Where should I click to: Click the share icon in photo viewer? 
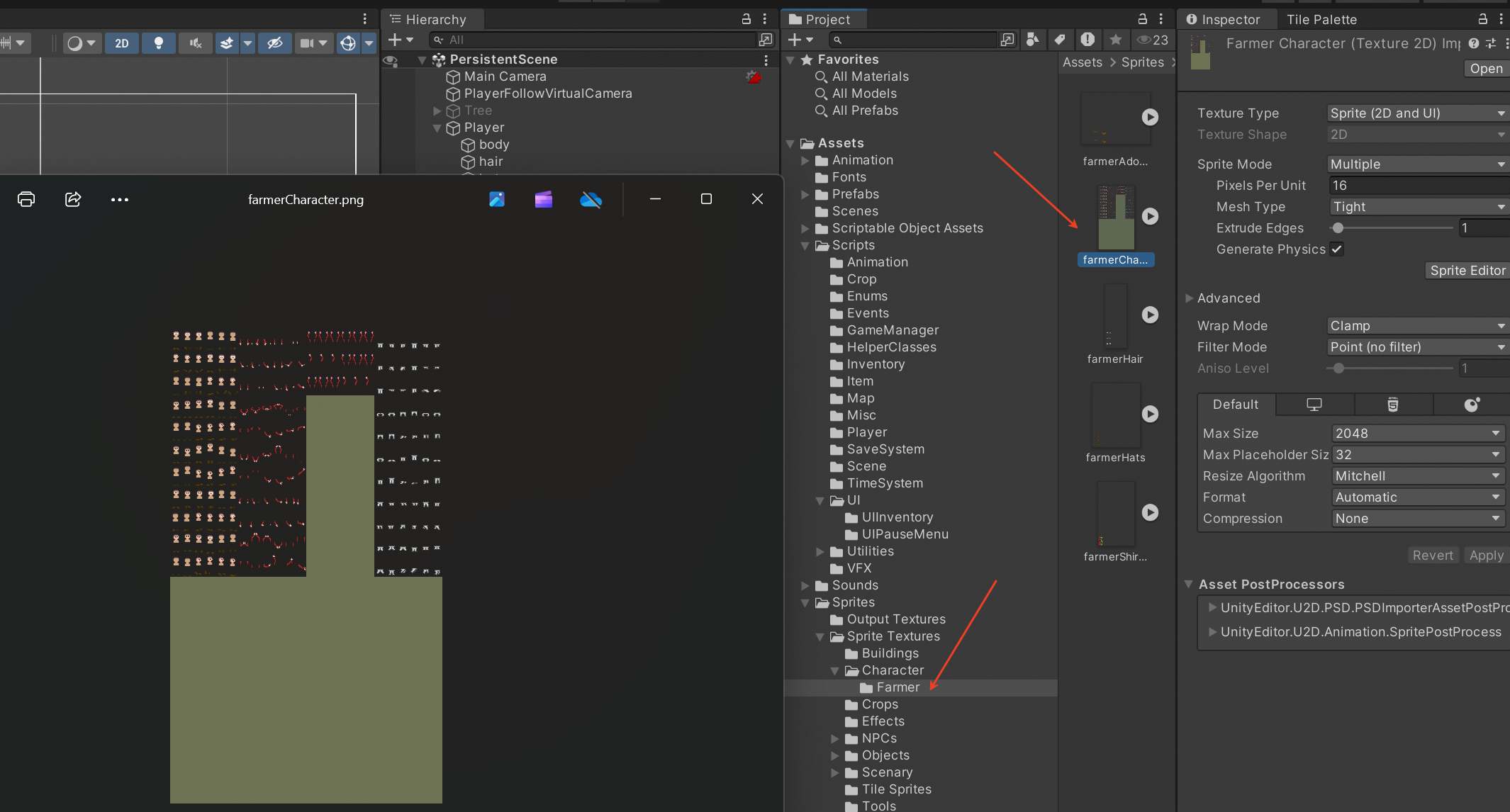coord(73,199)
